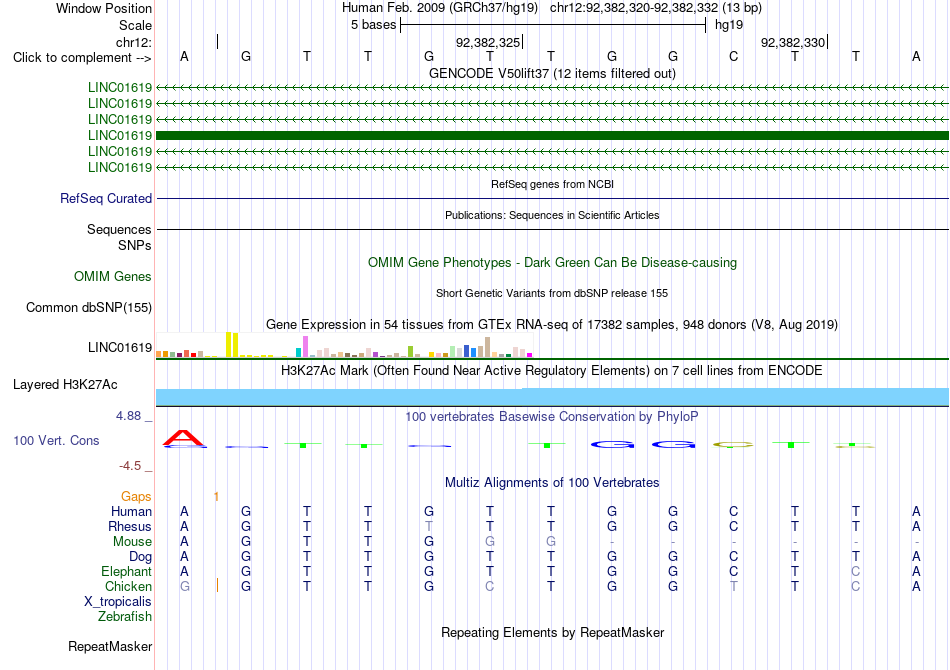950x670 pixels.
Task: Click the C in the Rhesus alignment row
Action: coord(734,526)
